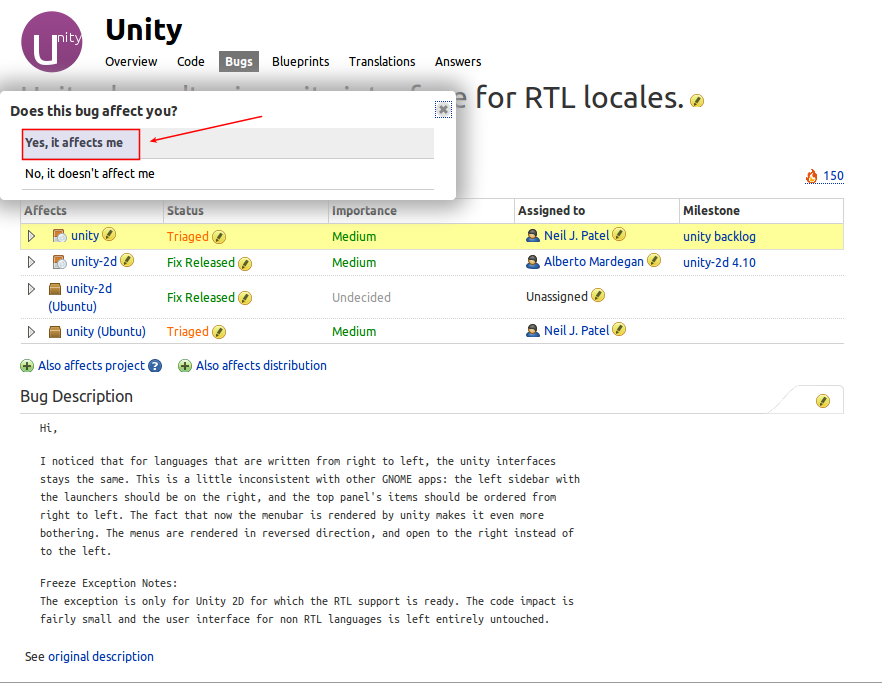Click help icon beside Also affects project
The image size is (882, 683).
(x=155, y=366)
